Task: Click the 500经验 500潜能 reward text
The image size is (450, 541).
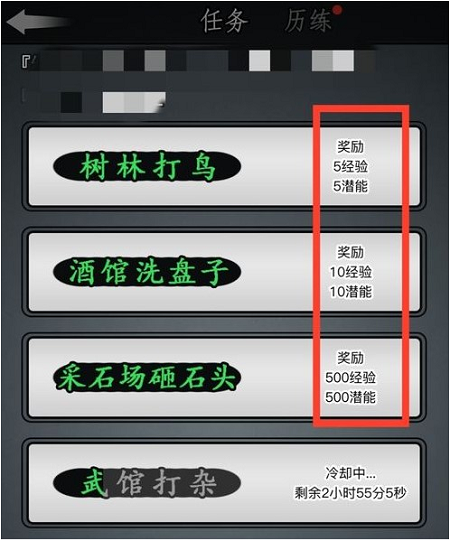Action: [x=350, y=387]
